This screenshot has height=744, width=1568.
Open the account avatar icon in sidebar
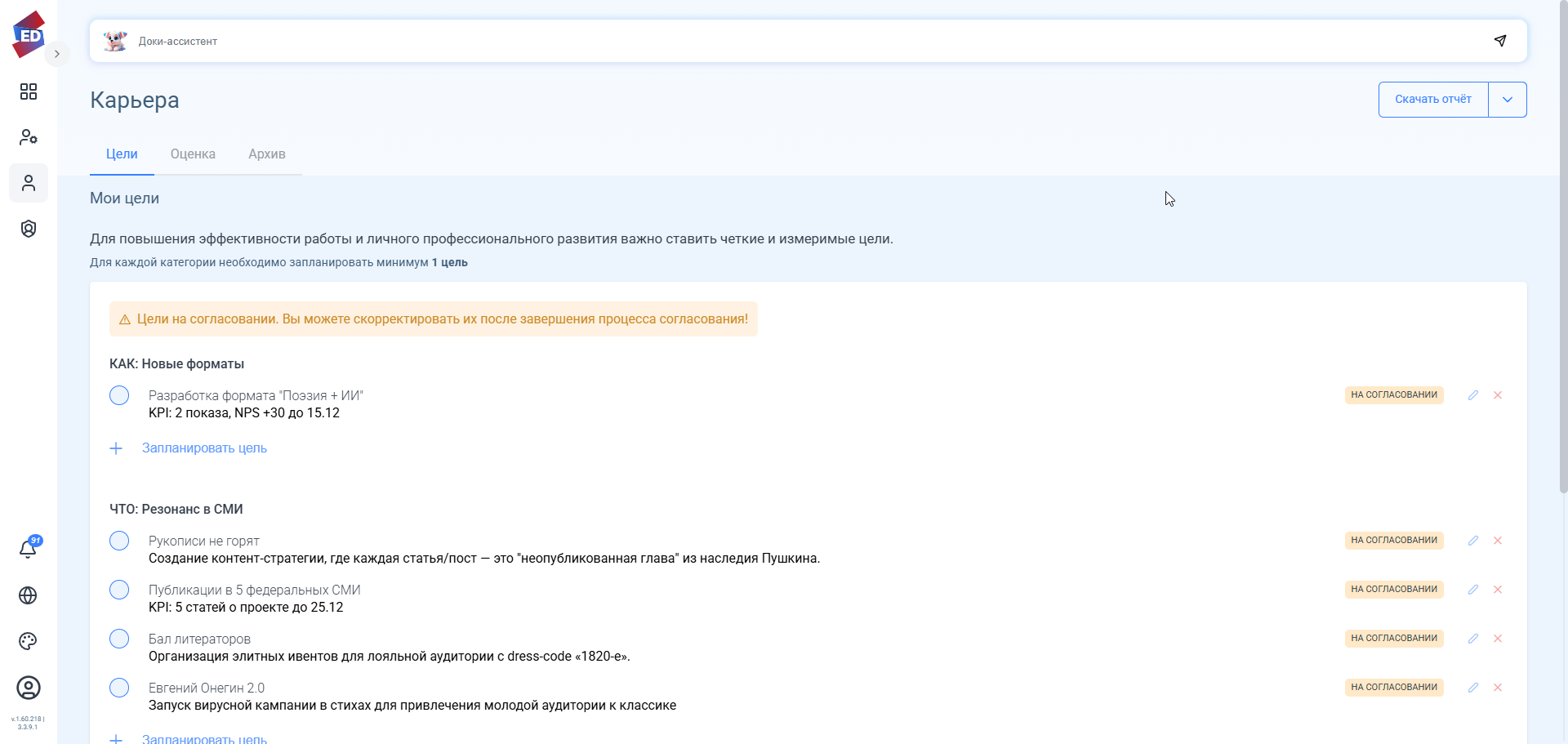29,688
